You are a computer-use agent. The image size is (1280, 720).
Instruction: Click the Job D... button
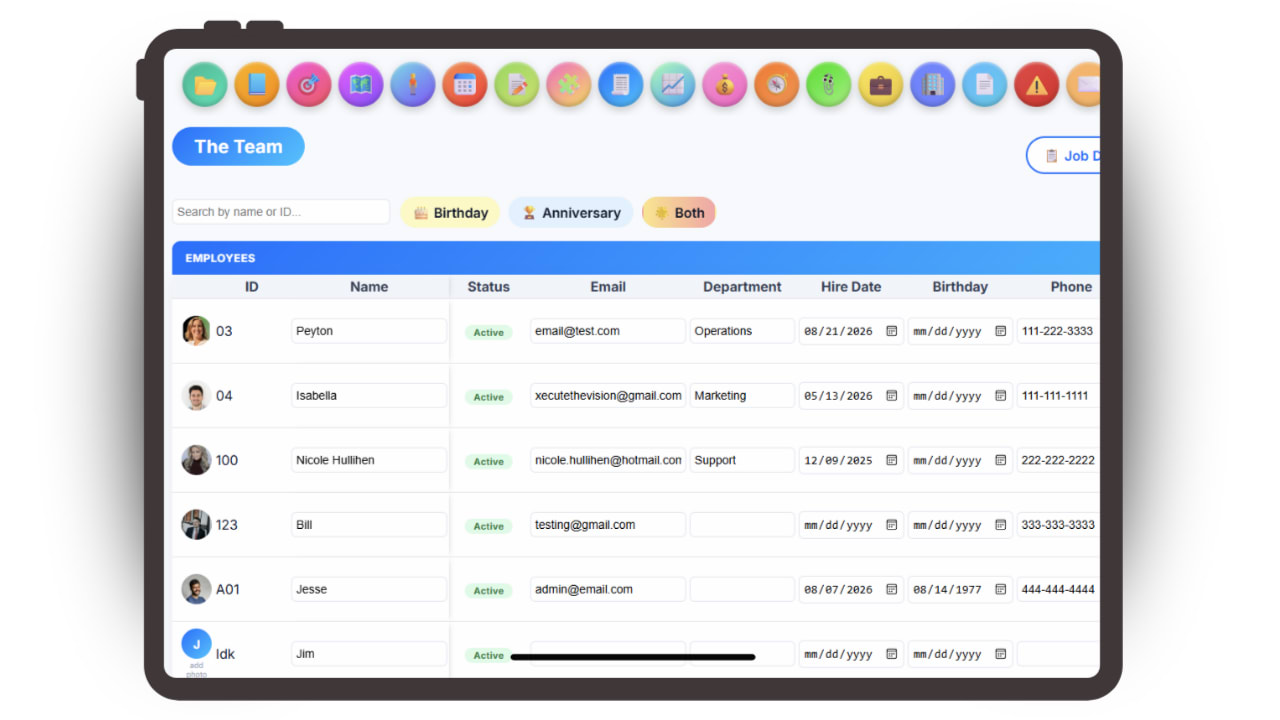tap(1064, 155)
